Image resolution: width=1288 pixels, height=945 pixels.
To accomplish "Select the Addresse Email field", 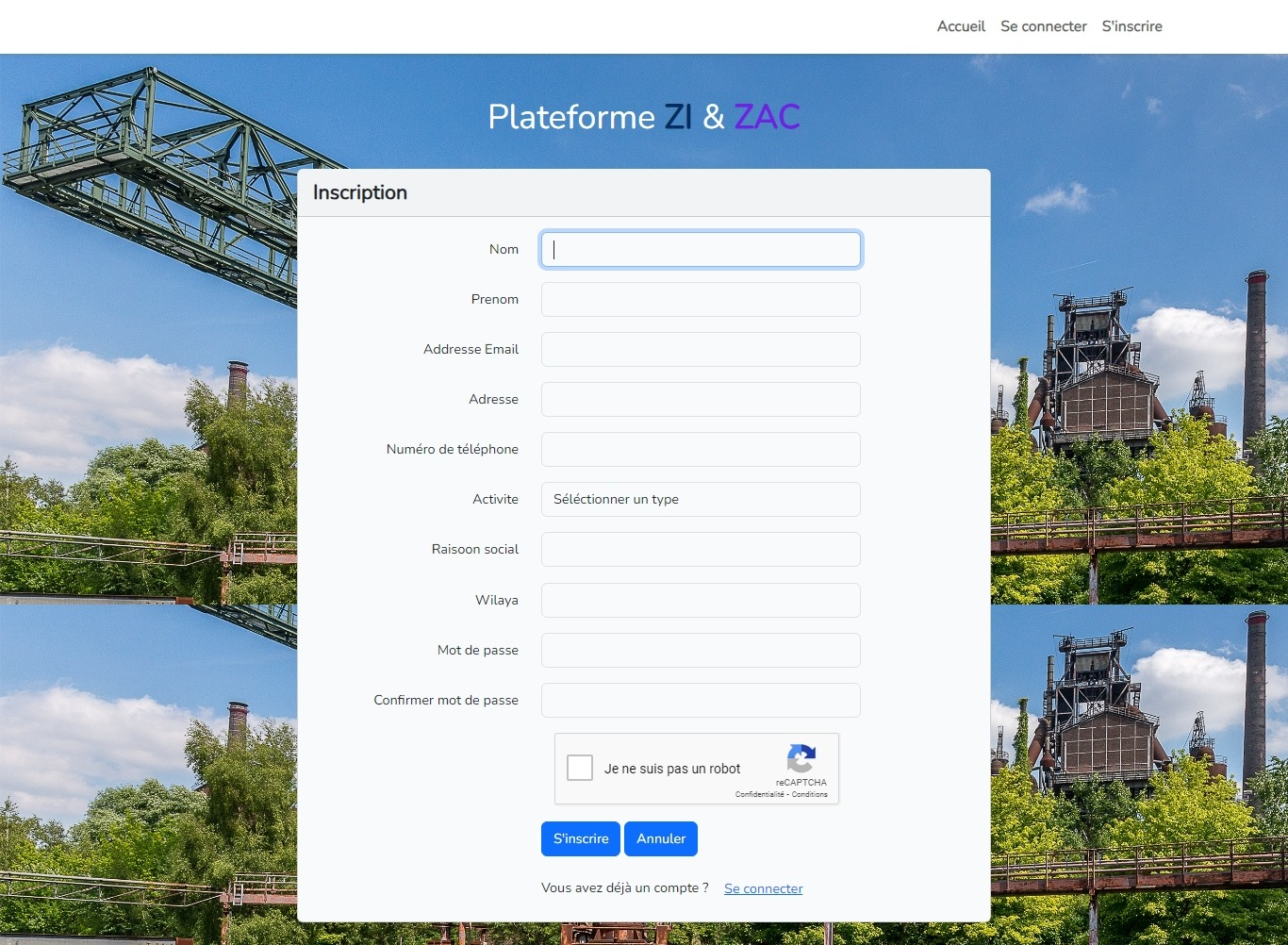I will (x=701, y=349).
